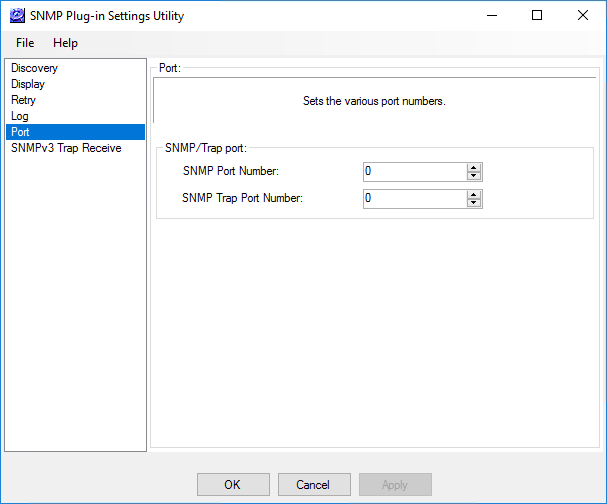Open SNMPv3 Trap Receive settings
The height and width of the screenshot is (504, 607).
pos(66,148)
